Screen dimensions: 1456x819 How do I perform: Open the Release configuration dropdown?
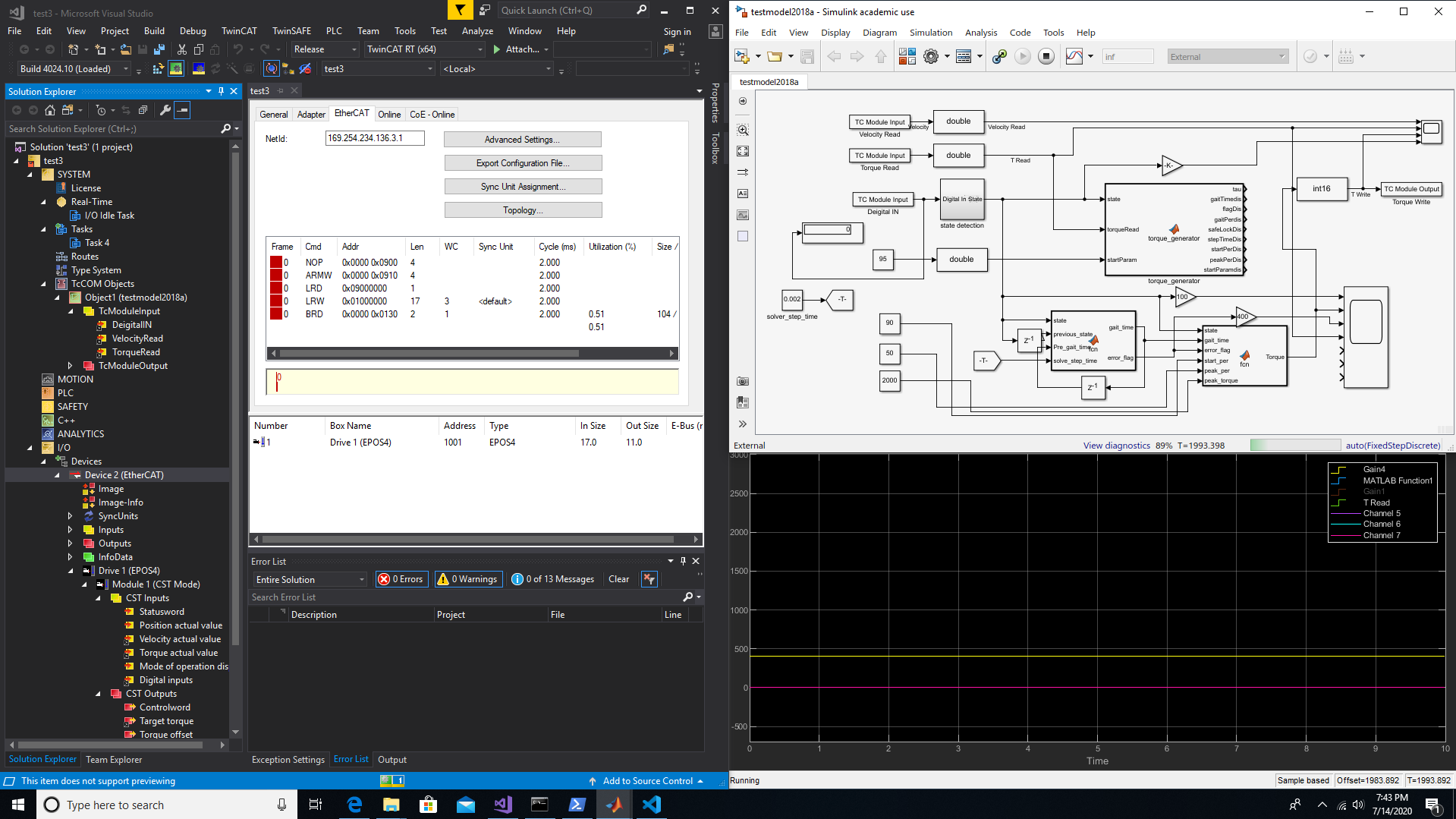click(325, 49)
